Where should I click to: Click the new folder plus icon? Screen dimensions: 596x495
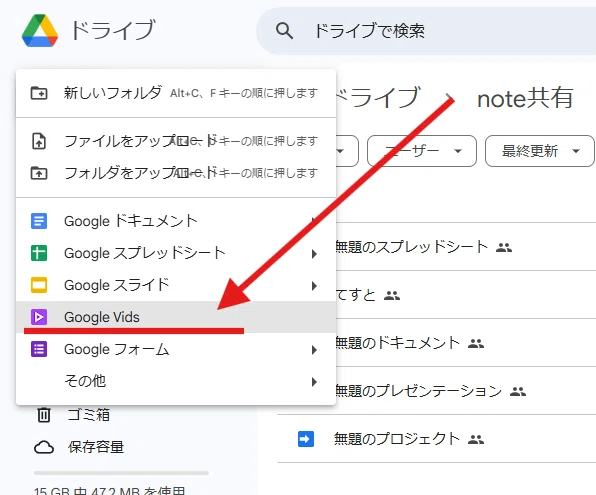(39, 93)
